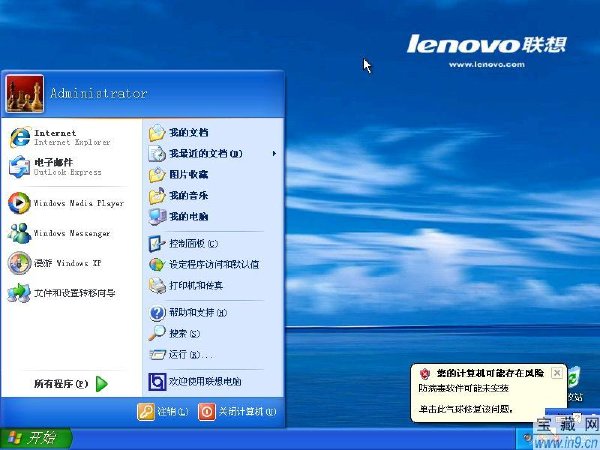Image resolution: width=600 pixels, height=450 pixels.
Task: Launch the Windows Messenger icon
Action: tap(19, 233)
